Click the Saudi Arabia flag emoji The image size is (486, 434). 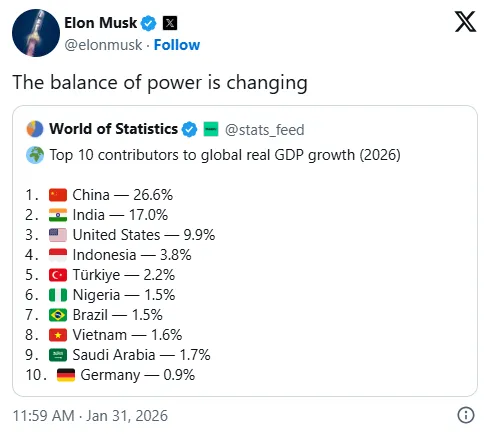point(58,355)
